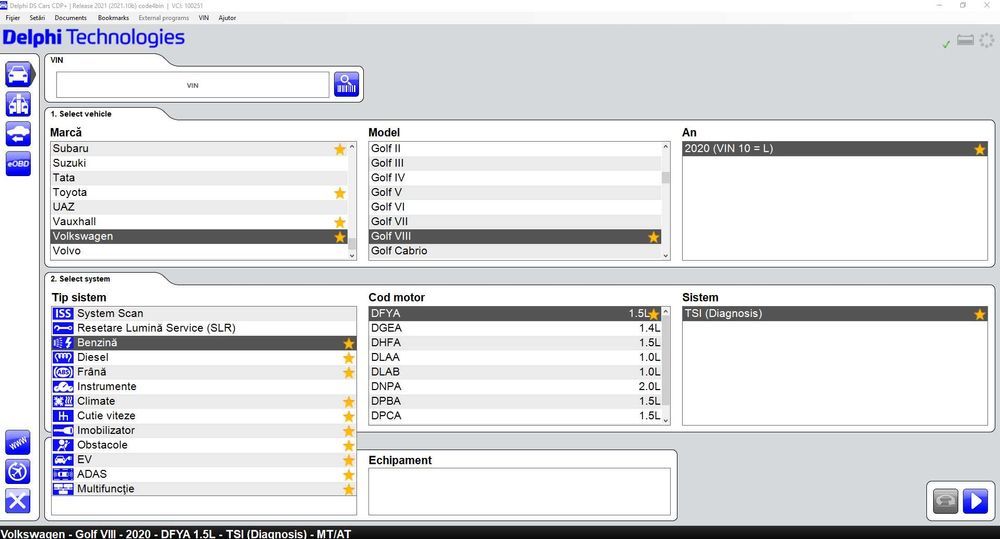Click the crossed-out circle sidebar icon
Viewport: 1000px width, 539px height.
(18, 471)
